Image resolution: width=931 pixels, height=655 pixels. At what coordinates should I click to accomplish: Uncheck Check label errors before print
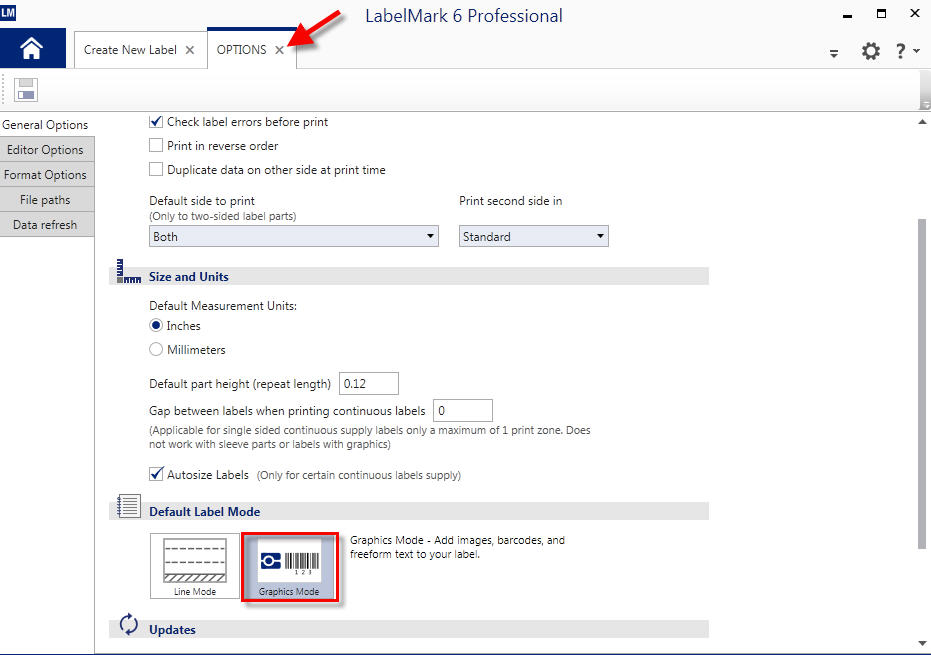(156, 122)
